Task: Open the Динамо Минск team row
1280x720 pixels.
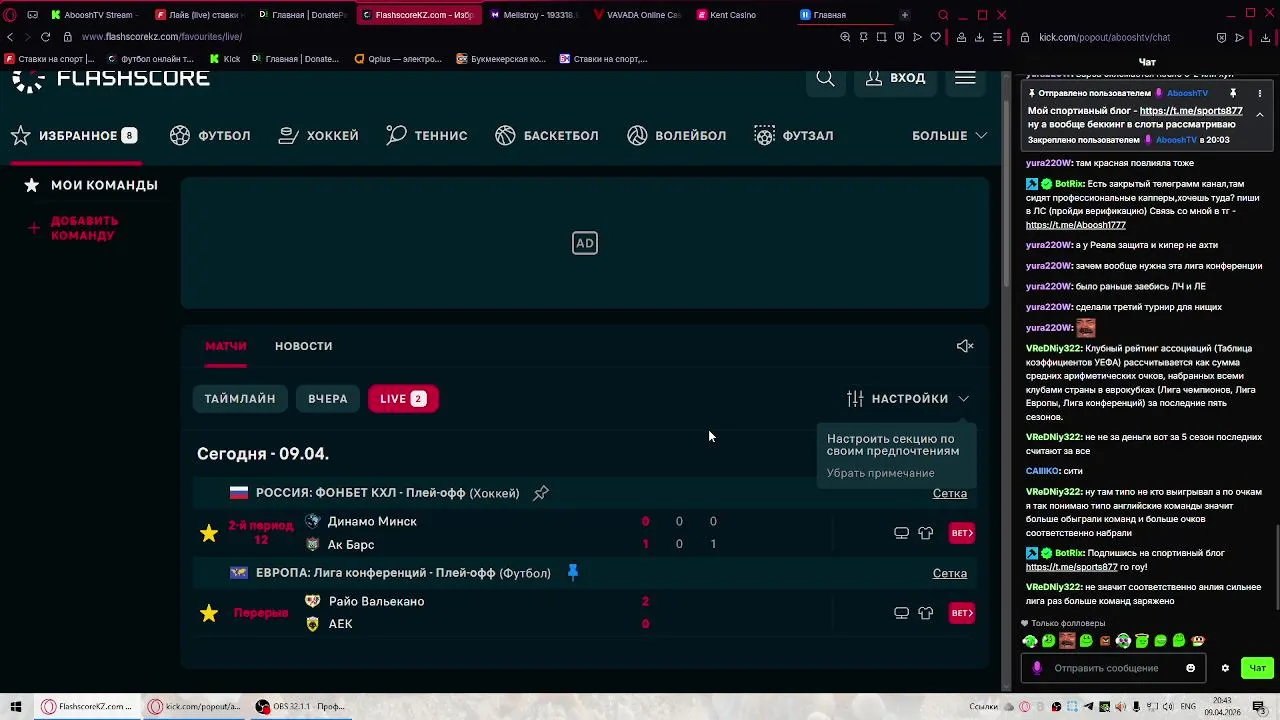Action: (x=371, y=521)
